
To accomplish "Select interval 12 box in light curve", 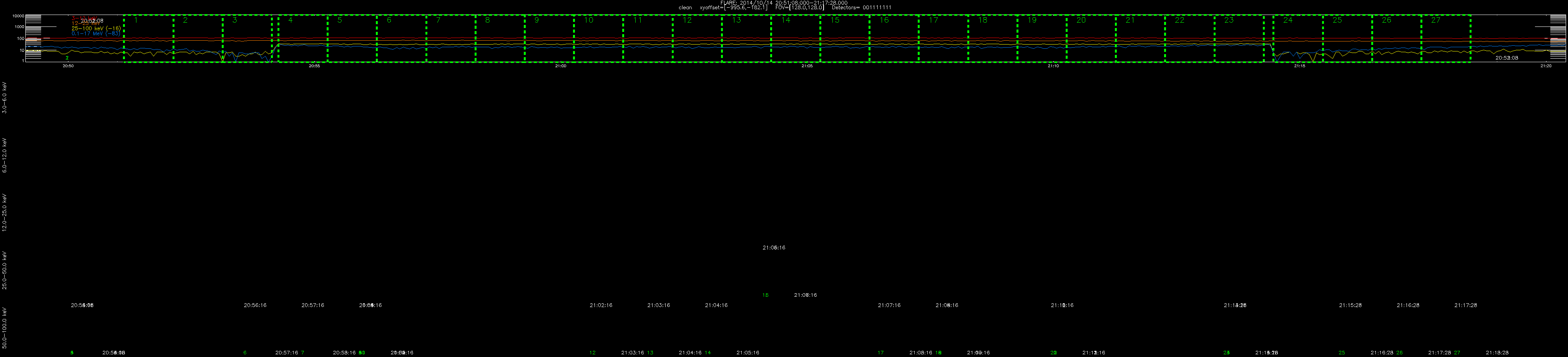I will (698, 38).
